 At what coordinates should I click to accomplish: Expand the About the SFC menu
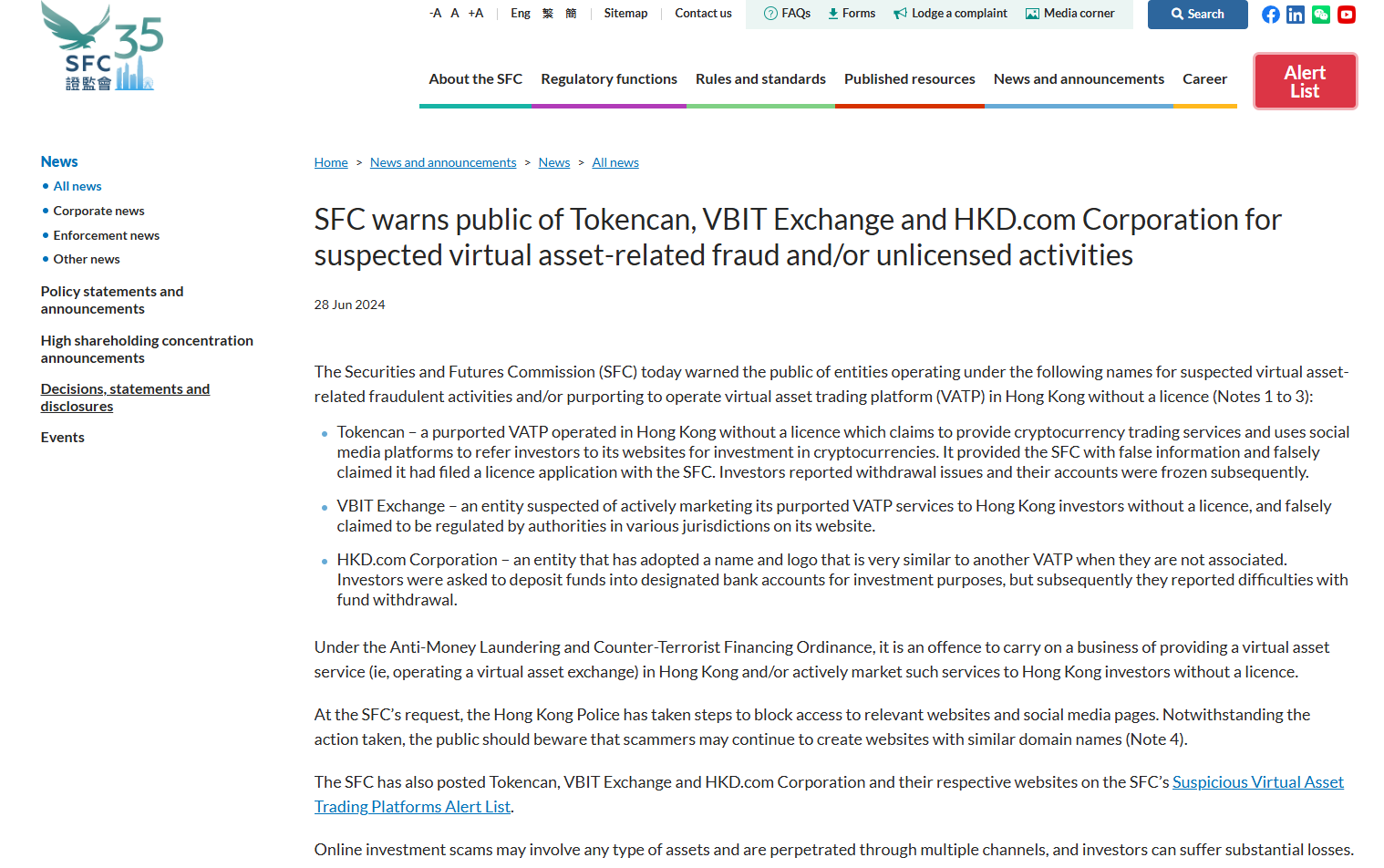(475, 79)
